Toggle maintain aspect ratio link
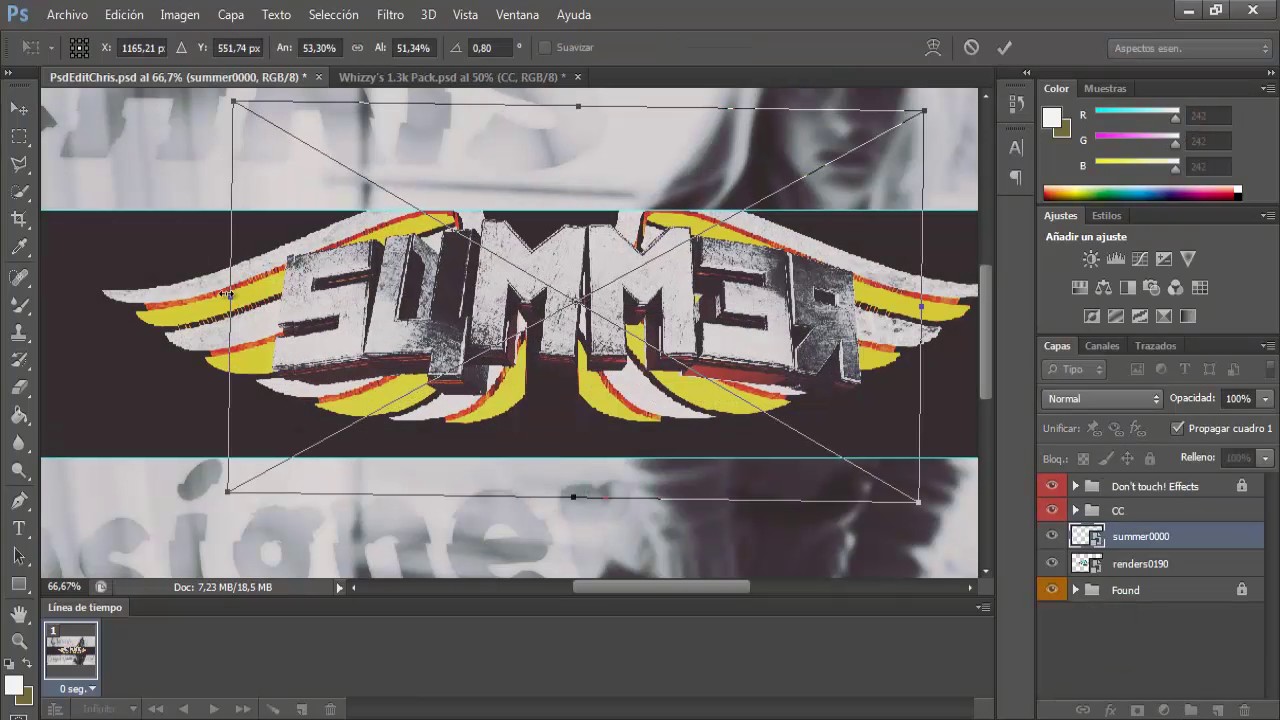The image size is (1280, 720). tap(357, 47)
